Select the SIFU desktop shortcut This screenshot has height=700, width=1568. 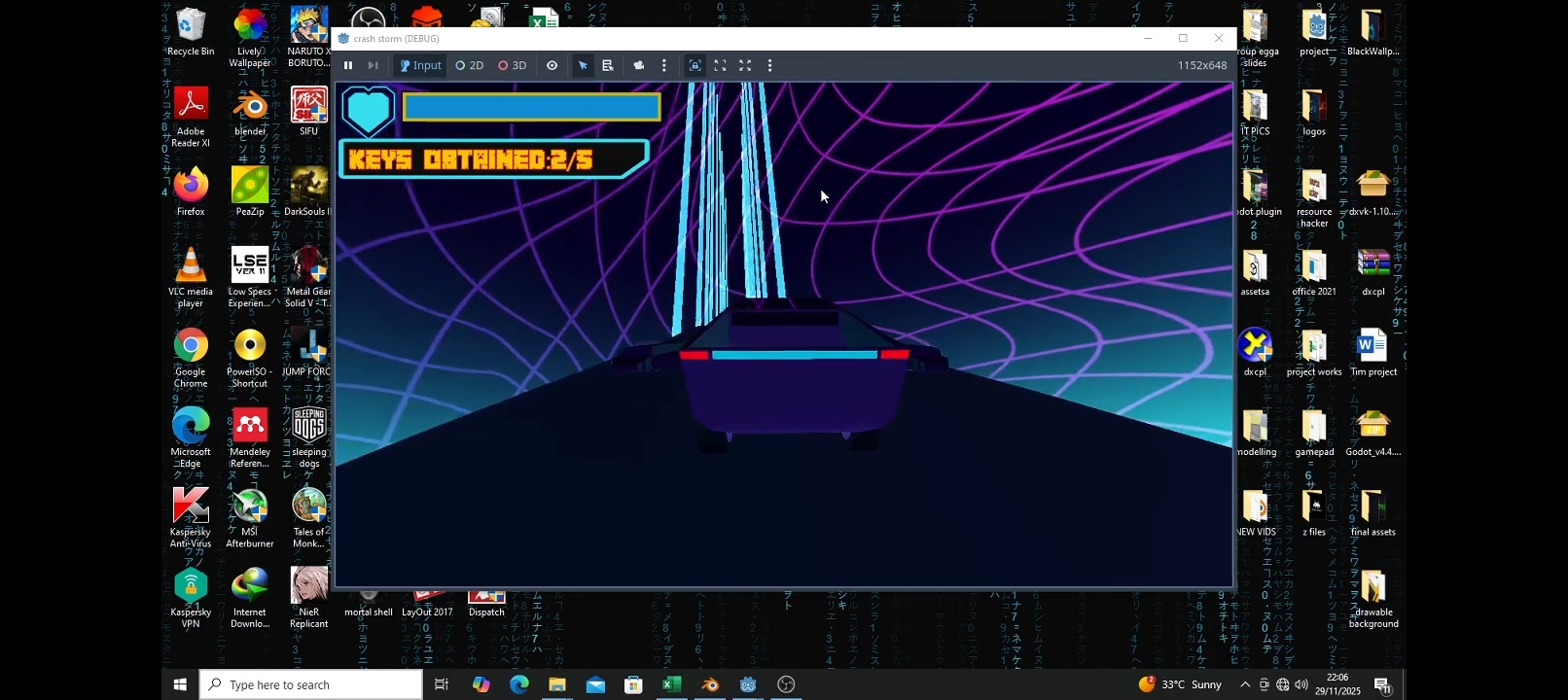tap(309, 112)
